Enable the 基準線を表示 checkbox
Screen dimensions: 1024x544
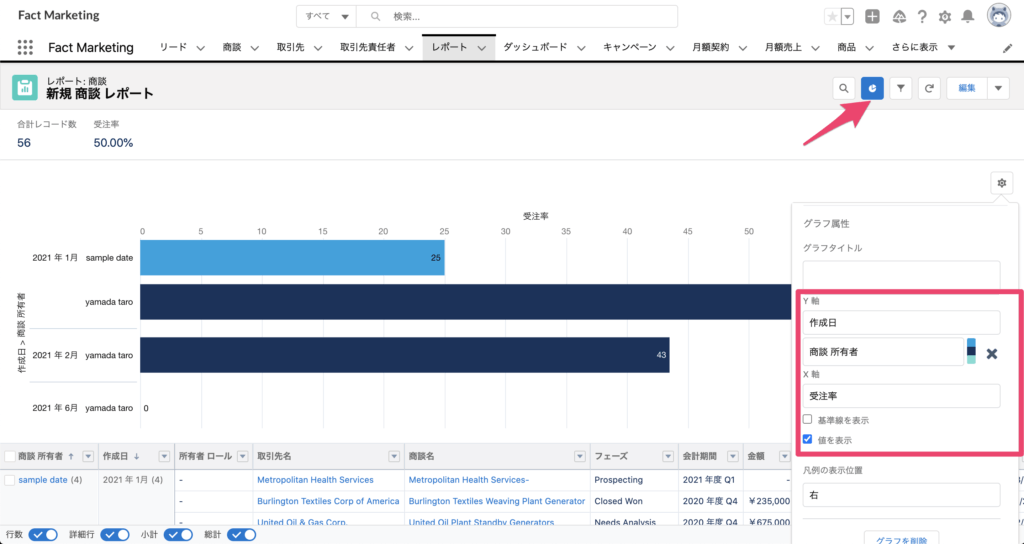[x=807, y=420]
